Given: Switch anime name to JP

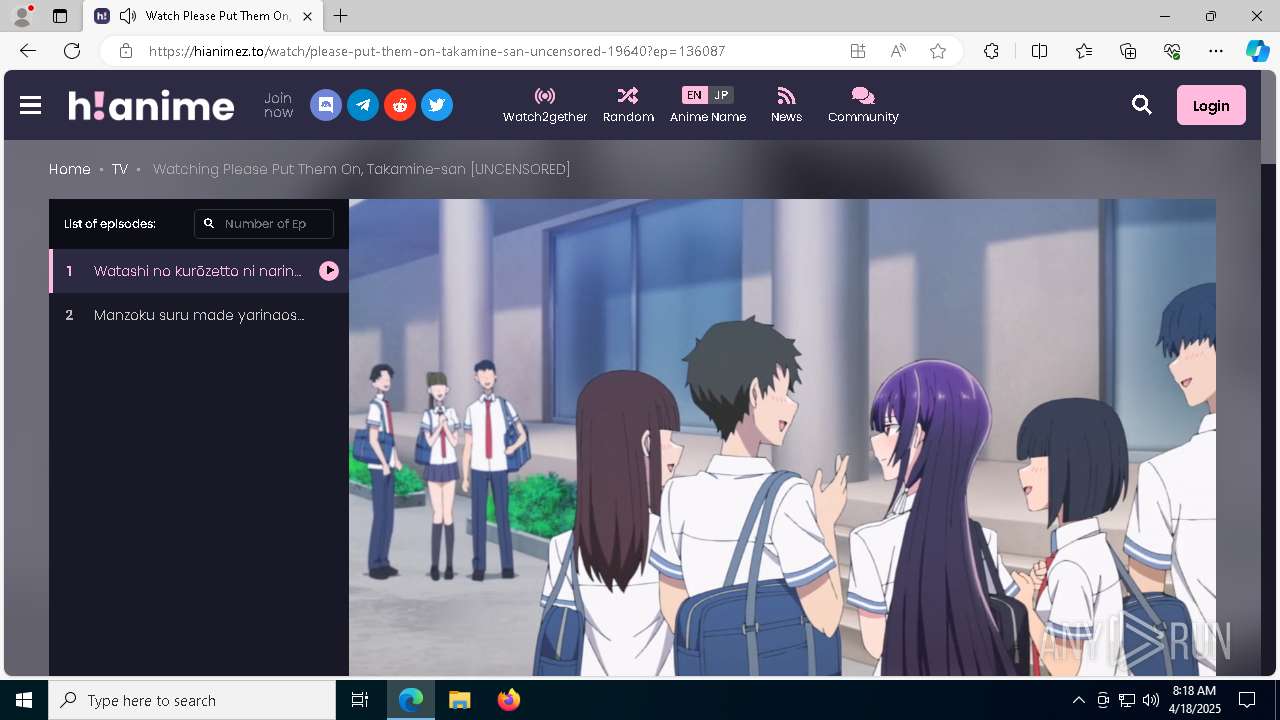Looking at the screenshot, I should 721,95.
